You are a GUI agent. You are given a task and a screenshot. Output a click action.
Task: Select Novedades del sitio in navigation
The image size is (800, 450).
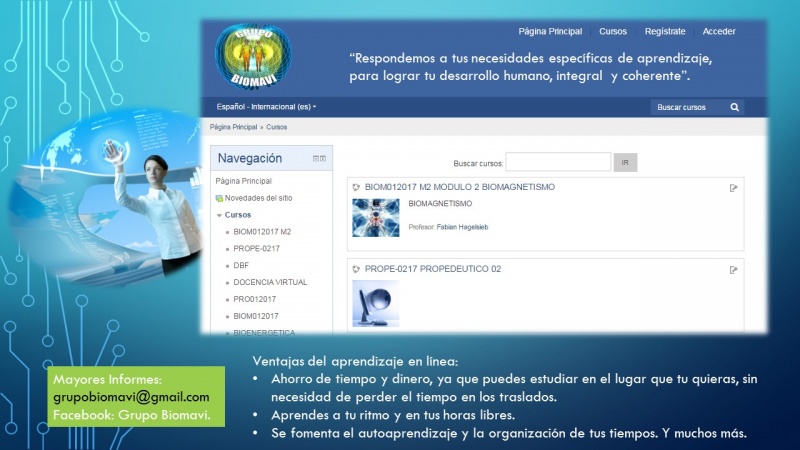pos(258,198)
